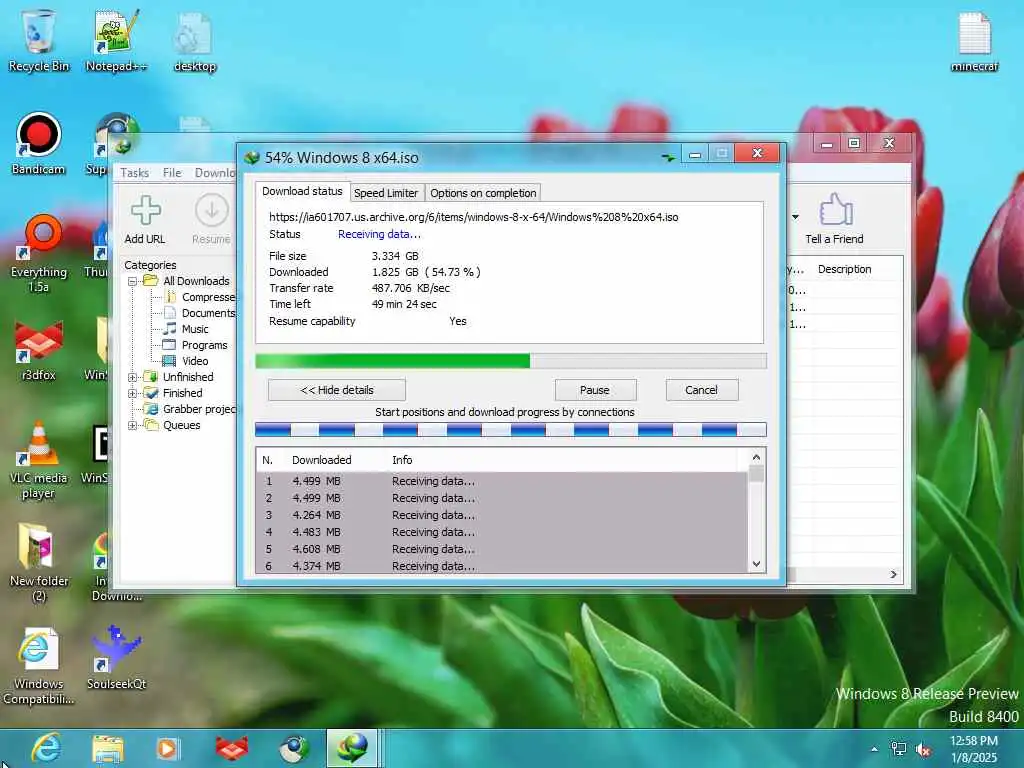
Task: Click the network icon in system tray
Action: pos(899,750)
